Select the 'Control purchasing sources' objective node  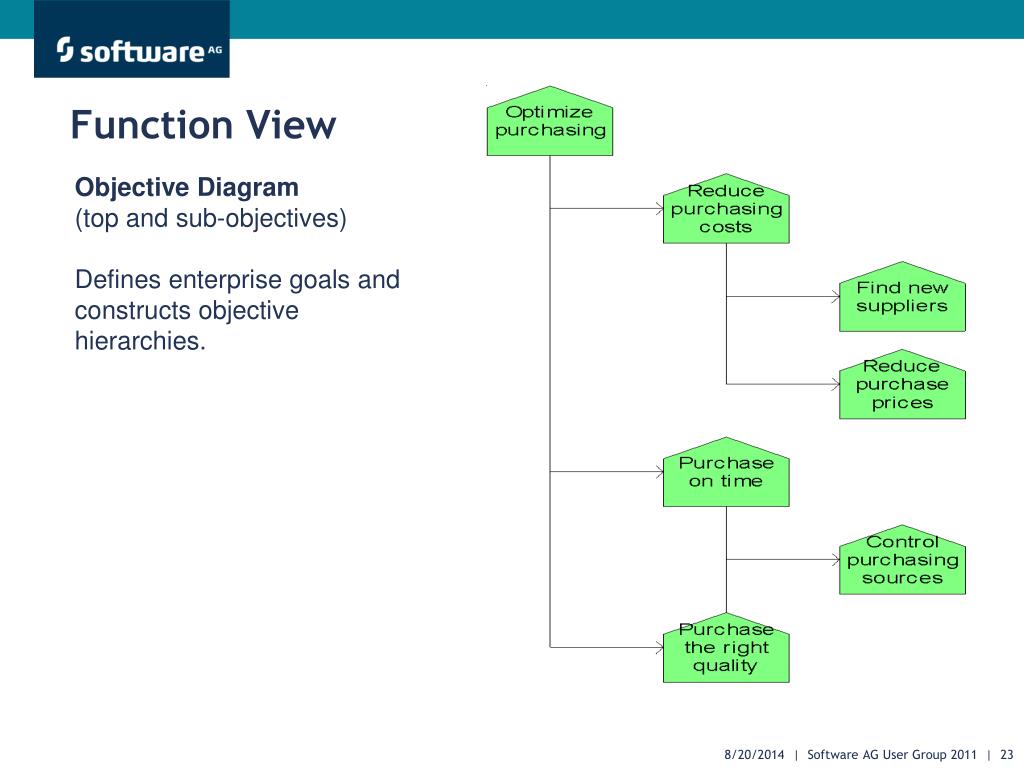902,560
